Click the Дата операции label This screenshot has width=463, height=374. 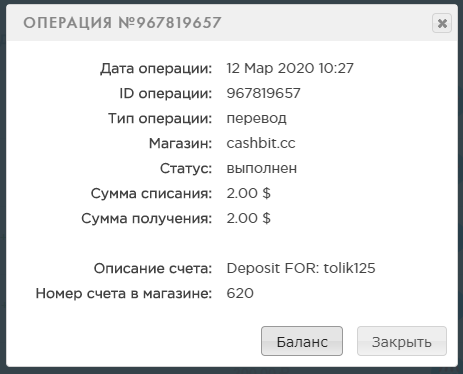point(156,69)
